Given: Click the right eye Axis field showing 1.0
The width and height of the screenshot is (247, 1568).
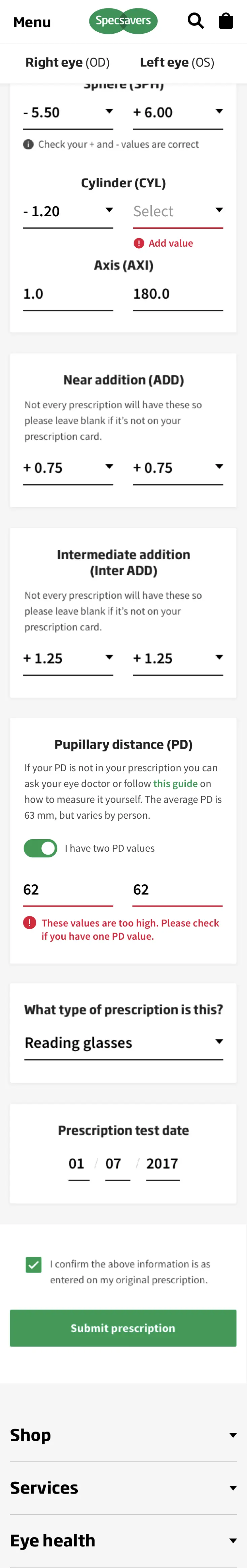Looking at the screenshot, I should click(68, 294).
